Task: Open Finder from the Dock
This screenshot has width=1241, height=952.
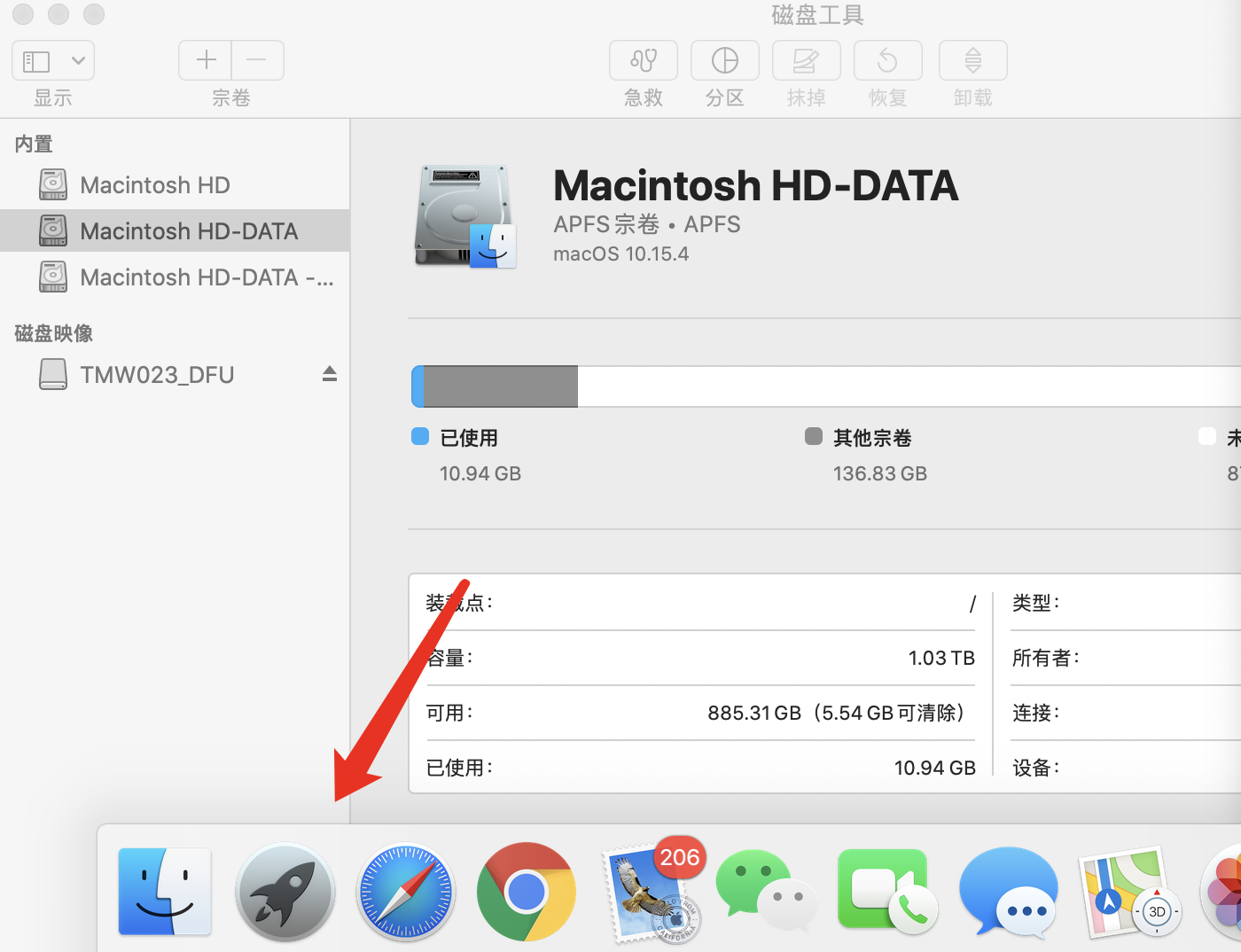Action: coord(165,892)
